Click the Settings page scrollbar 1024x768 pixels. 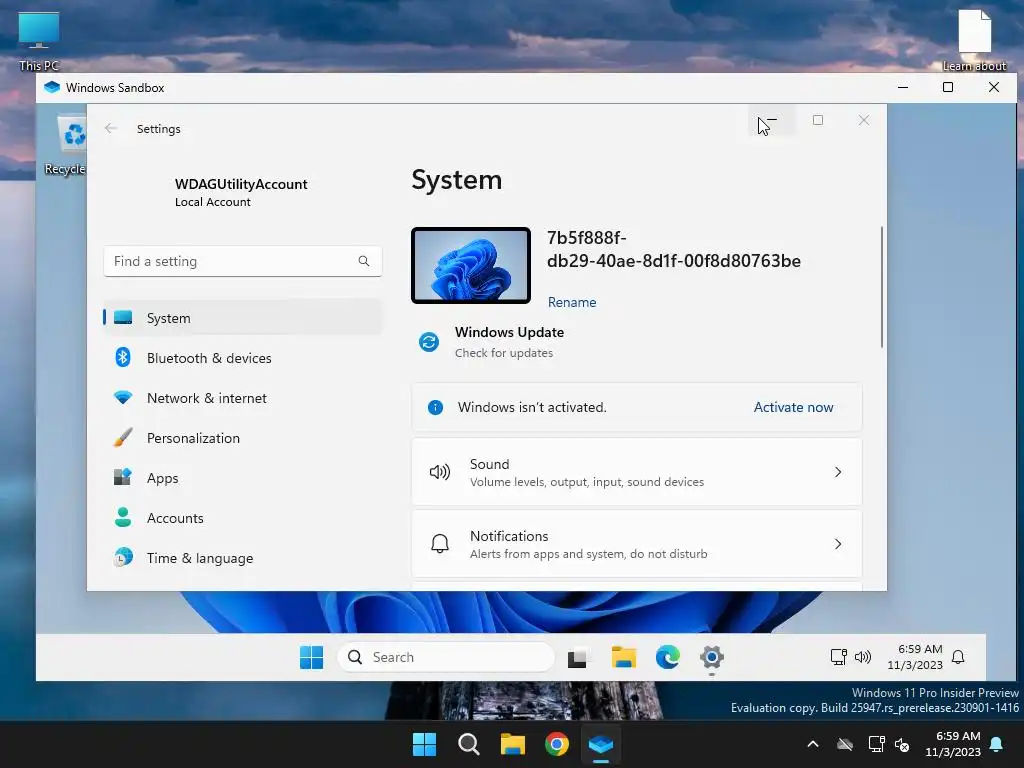(x=882, y=287)
